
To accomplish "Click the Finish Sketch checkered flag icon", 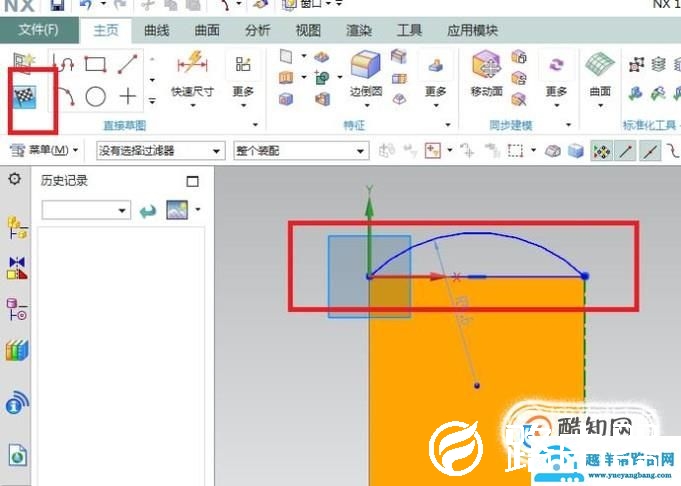I will tap(25, 96).
